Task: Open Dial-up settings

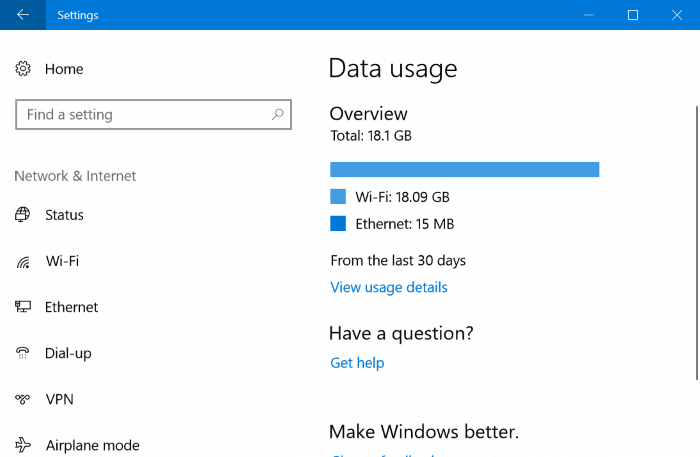Action: tap(68, 353)
